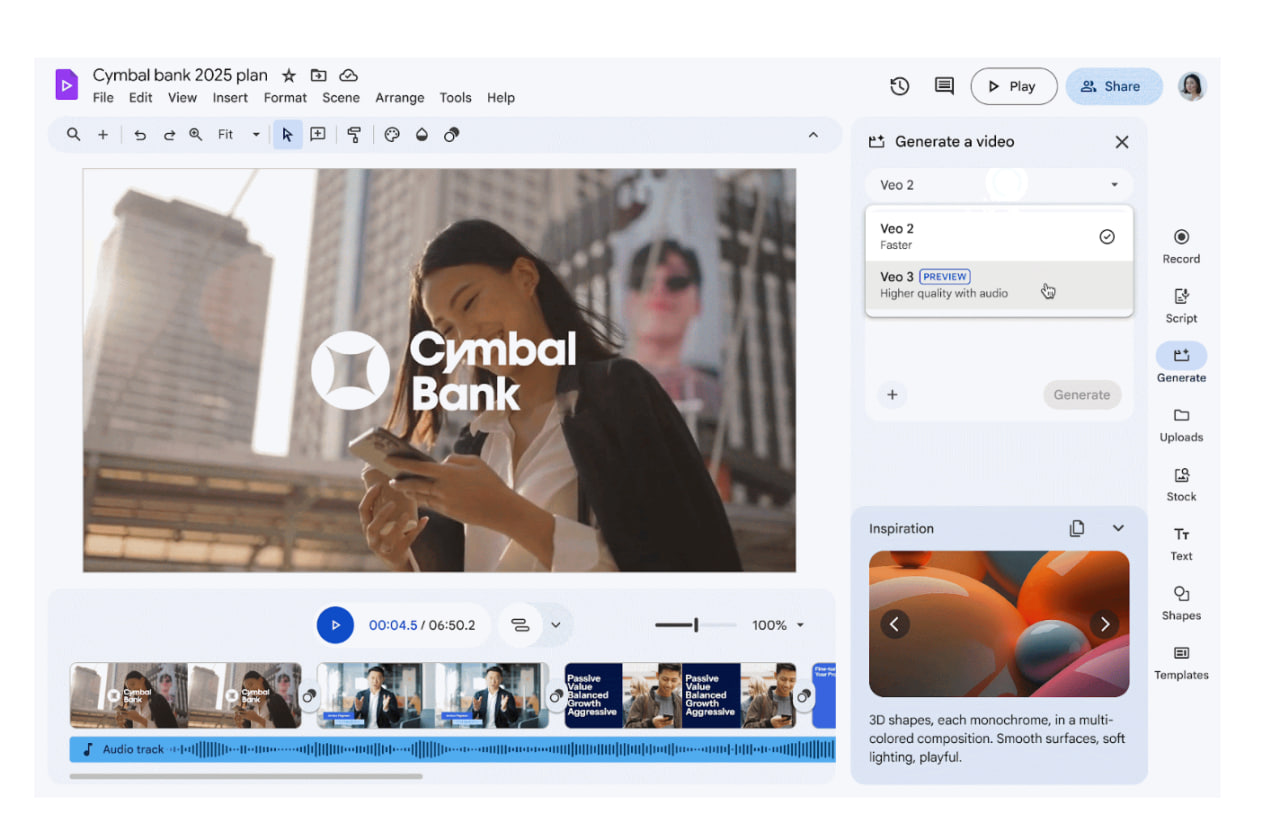Open the Help menu
The height and width of the screenshot is (814, 1280).
[x=501, y=98]
